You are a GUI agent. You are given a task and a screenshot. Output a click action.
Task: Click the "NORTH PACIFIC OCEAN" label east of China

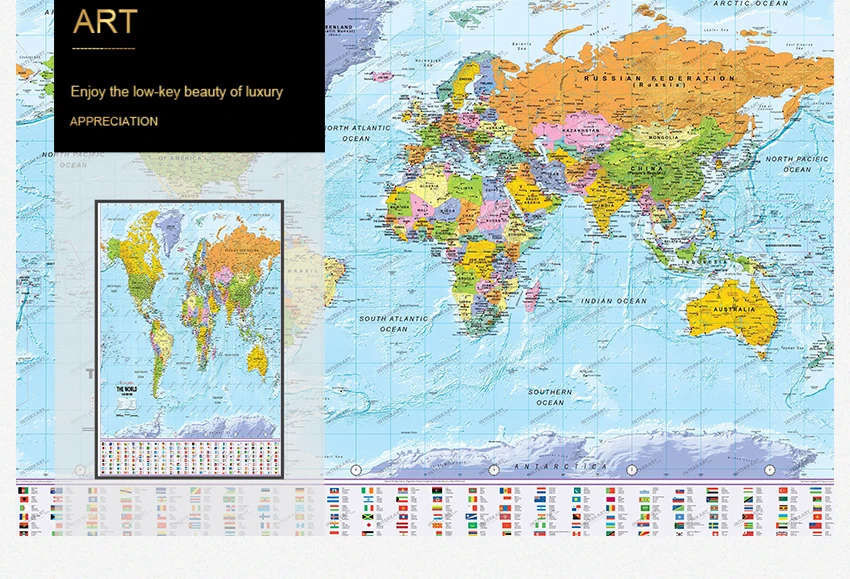(x=797, y=164)
